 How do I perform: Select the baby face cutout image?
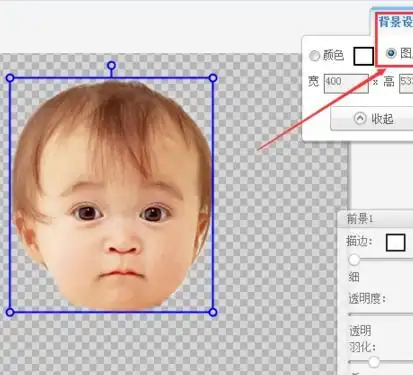[x=112, y=195]
